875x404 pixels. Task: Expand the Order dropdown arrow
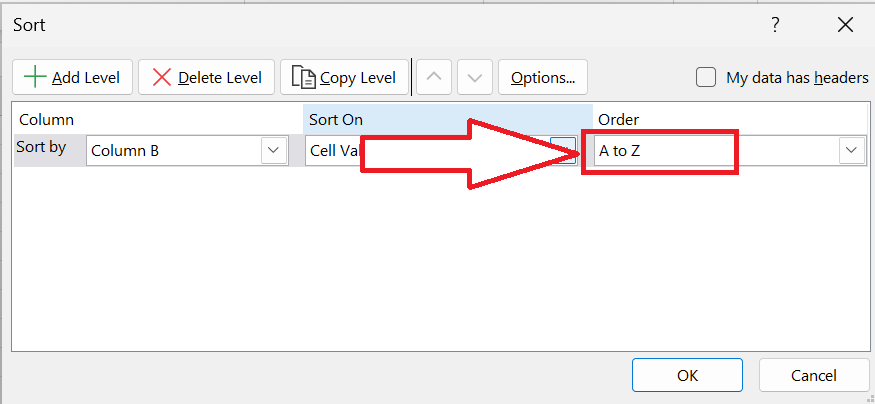(852, 150)
